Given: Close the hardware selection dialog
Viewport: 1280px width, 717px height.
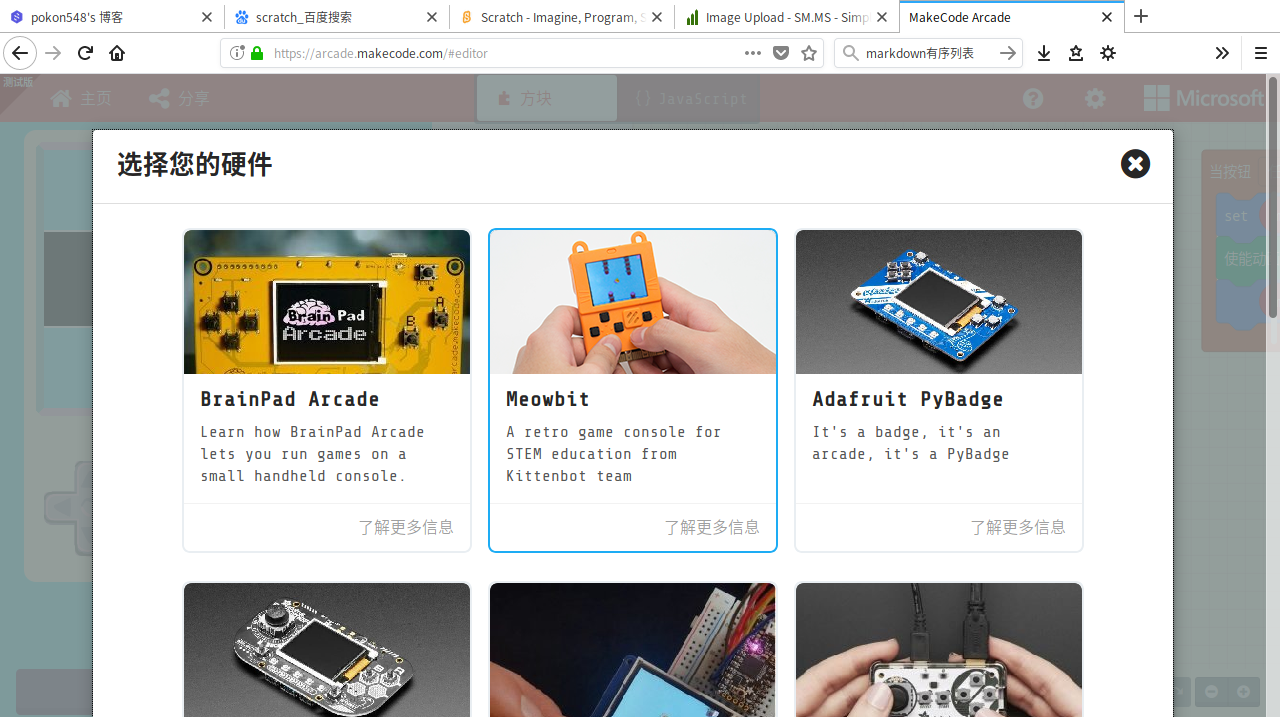Looking at the screenshot, I should pyautogui.click(x=1135, y=164).
